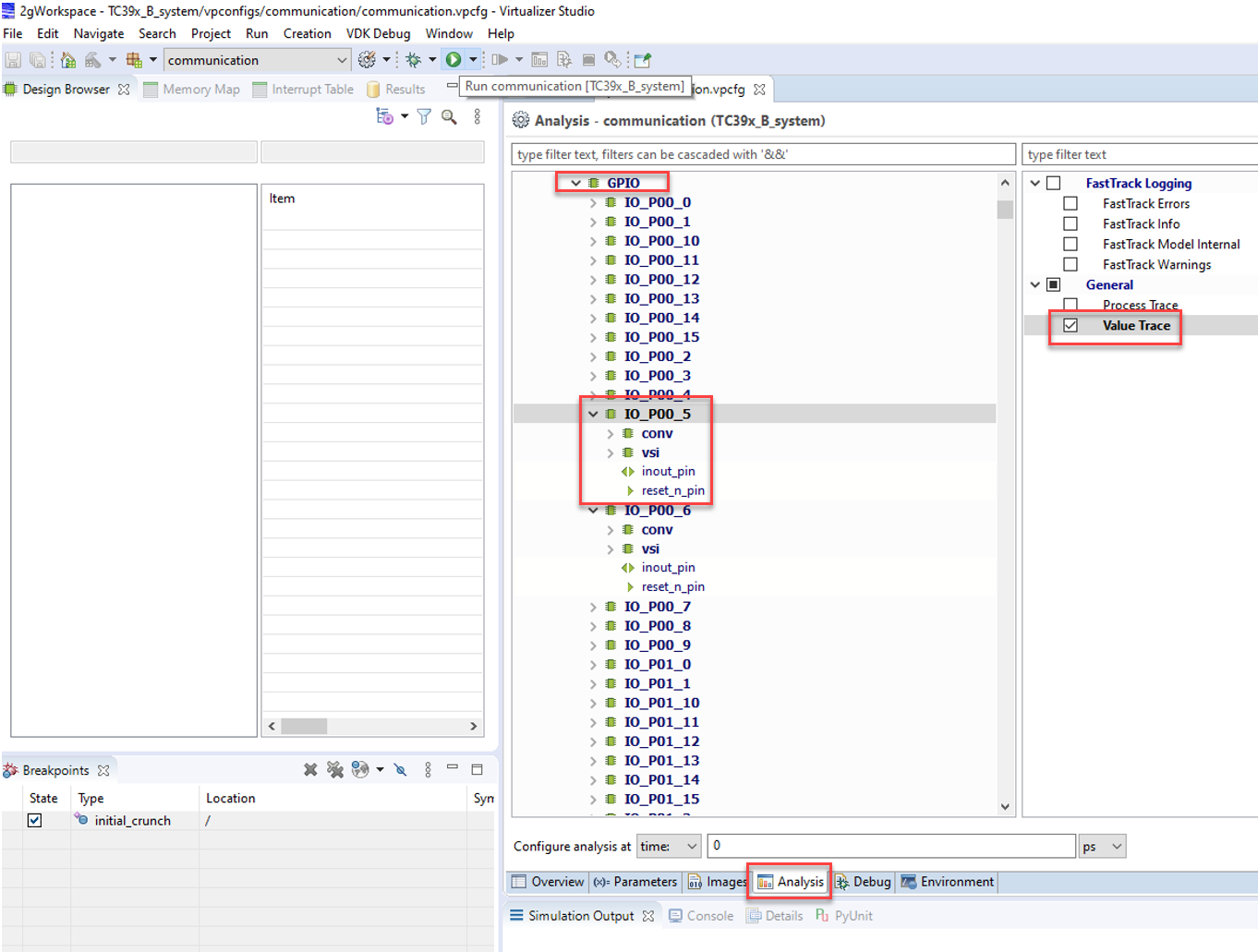Collapse the GPIO tree node

[575, 182]
